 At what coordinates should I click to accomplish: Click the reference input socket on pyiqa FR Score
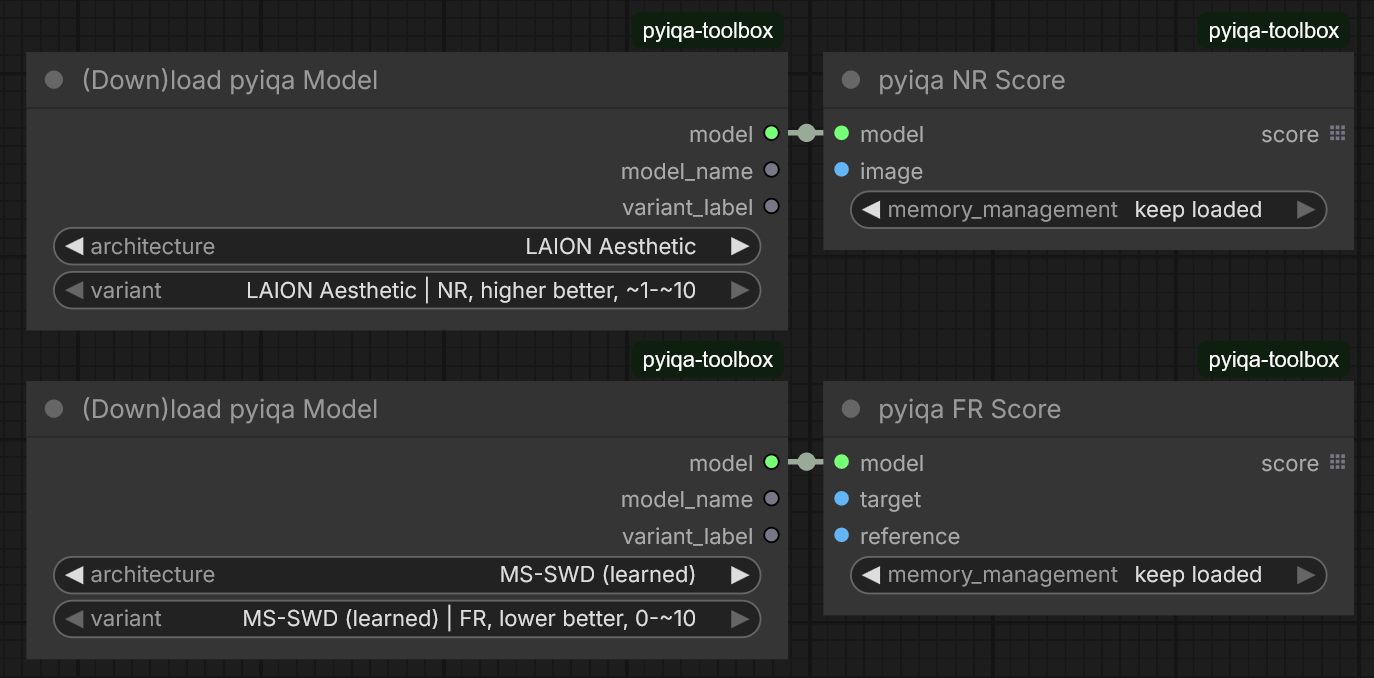(x=841, y=535)
